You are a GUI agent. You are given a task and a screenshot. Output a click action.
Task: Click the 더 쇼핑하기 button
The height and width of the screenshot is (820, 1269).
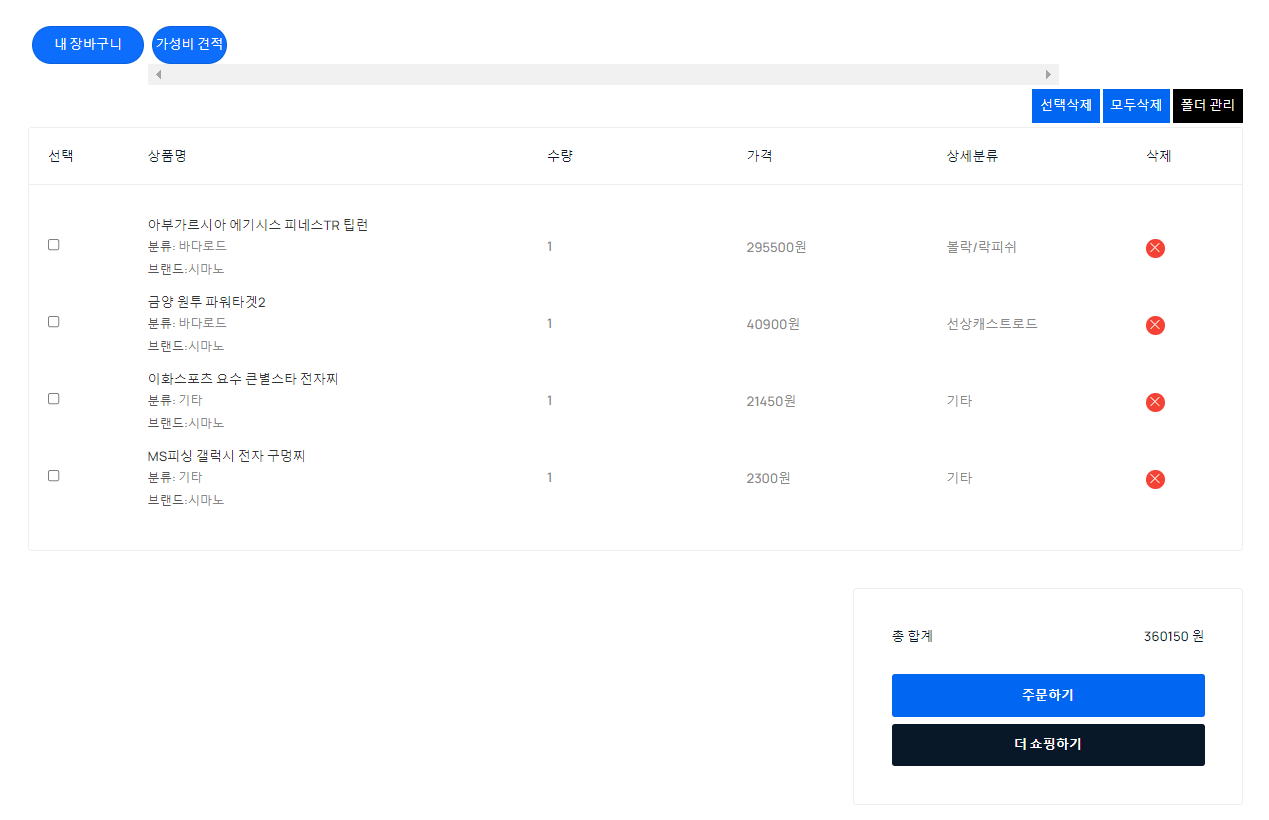click(x=1048, y=745)
